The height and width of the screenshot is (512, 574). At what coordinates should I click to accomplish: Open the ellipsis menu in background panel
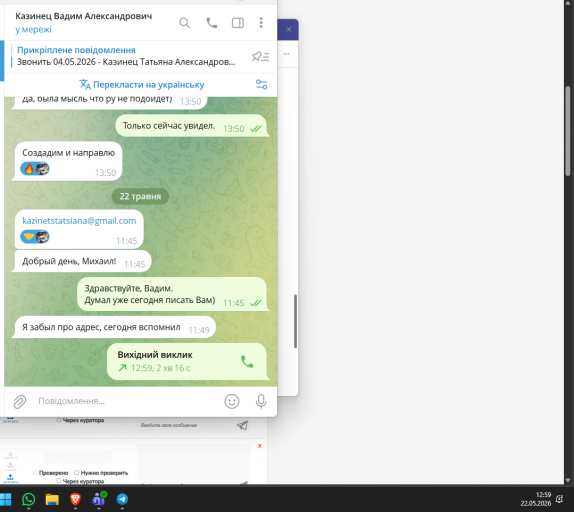point(287,54)
